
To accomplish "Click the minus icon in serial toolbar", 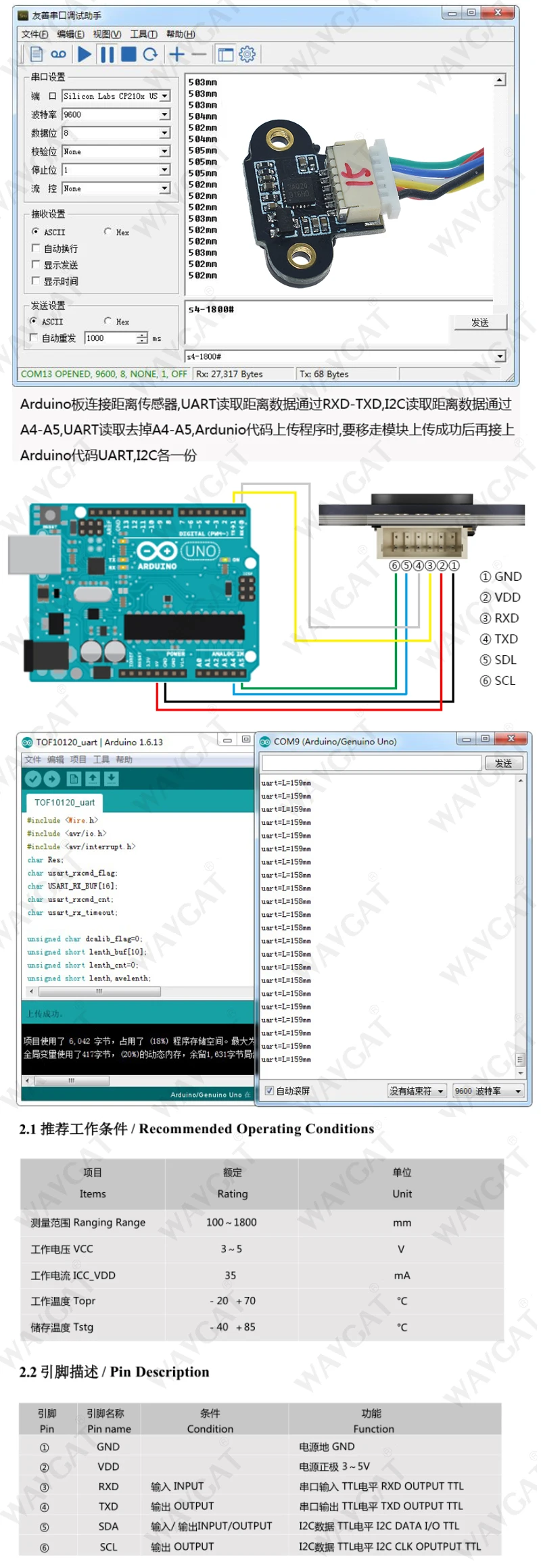I will pyautogui.click(x=199, y=54).
